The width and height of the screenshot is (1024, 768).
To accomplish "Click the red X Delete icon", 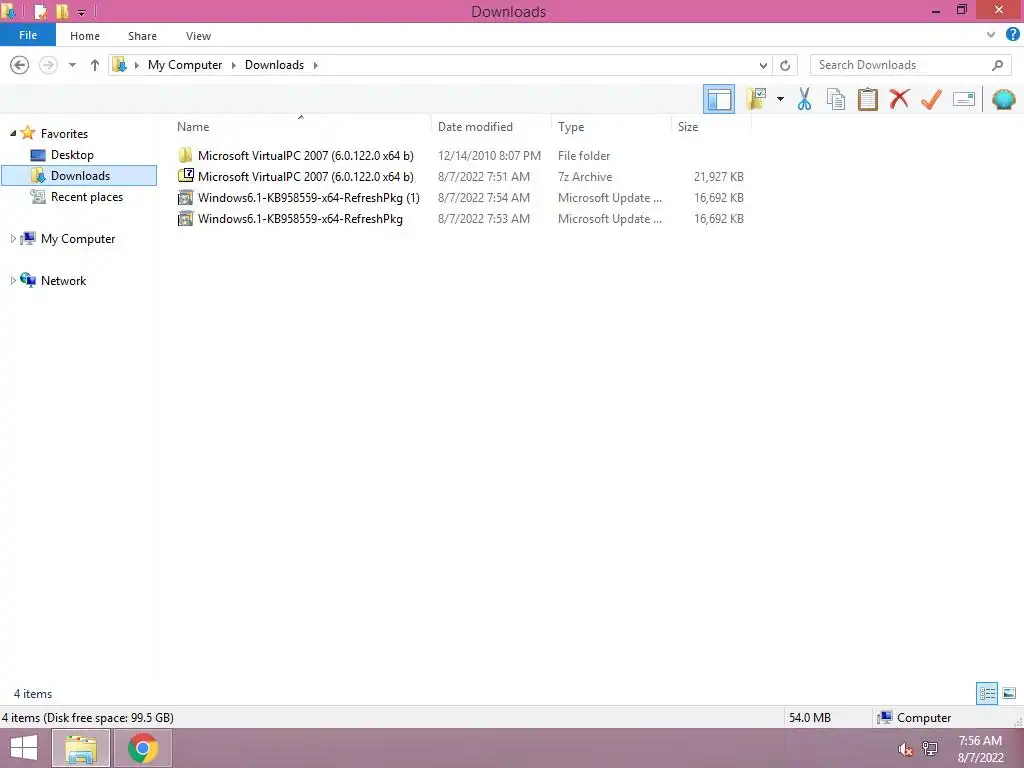I will 899,99.
